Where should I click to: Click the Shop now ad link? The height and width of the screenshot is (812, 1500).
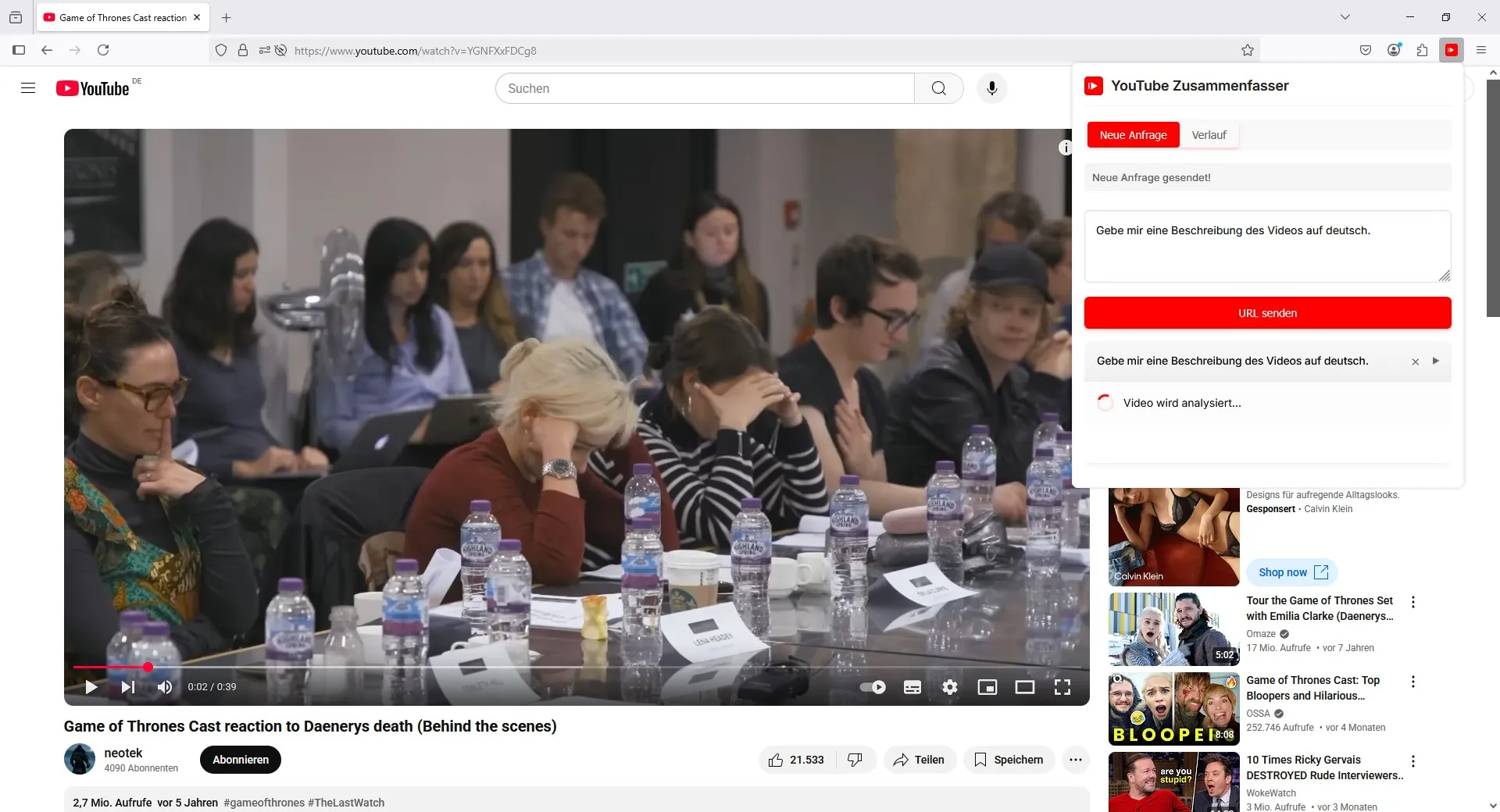1292,572
